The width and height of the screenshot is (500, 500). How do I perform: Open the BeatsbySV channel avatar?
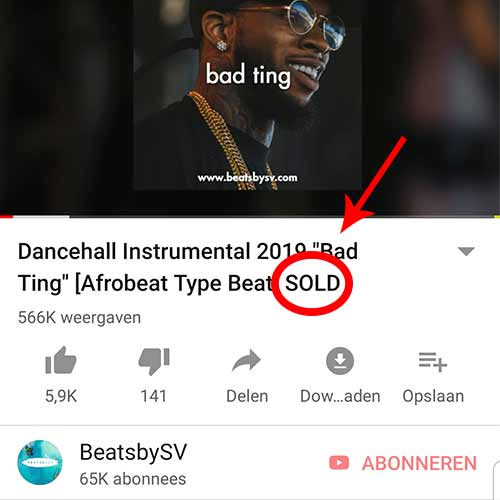(x=40, y=462)
